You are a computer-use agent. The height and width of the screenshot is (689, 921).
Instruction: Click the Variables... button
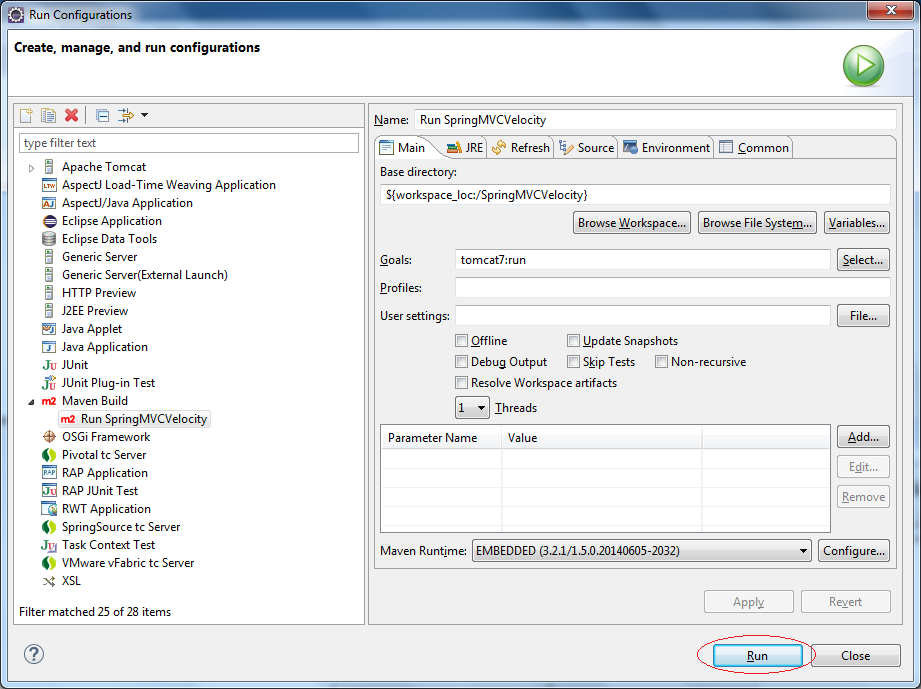point(857,223)
